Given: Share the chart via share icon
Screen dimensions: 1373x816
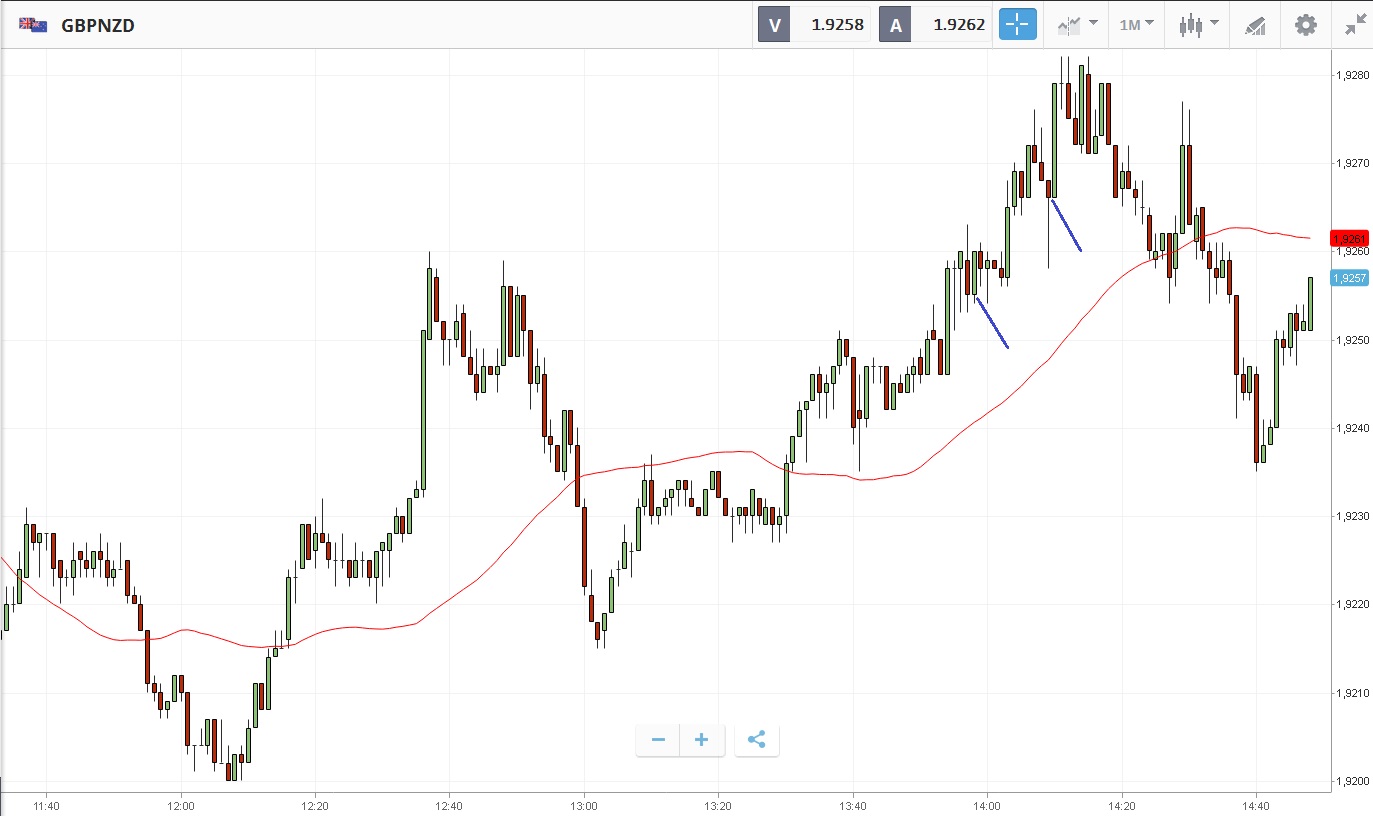Looking at the screenshot, I should point(757,740).
